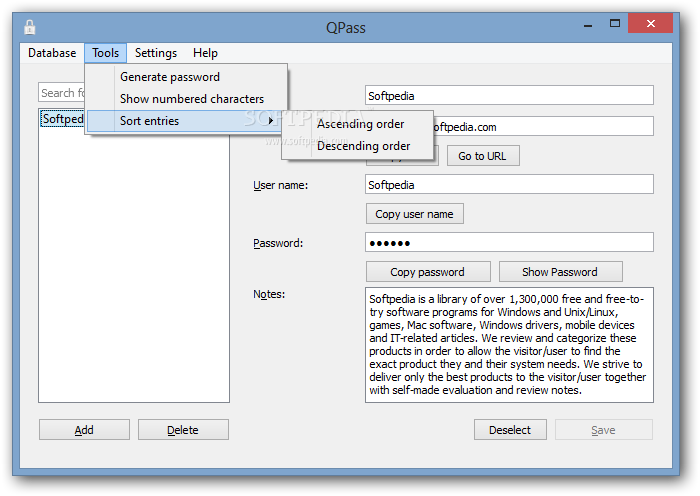Reveal password with Show Password button

pyautogui.click(x=561, y=272)
